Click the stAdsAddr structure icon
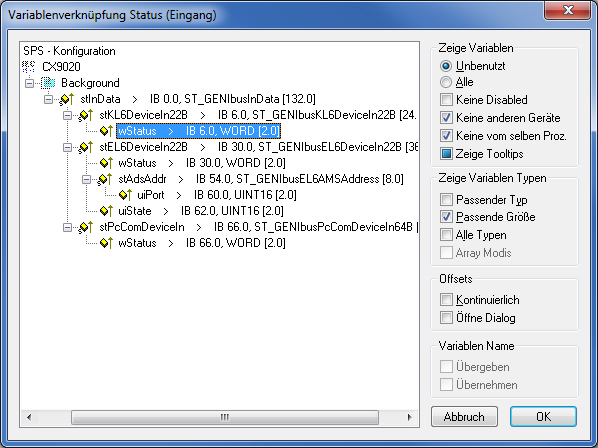Image resolution: width=598 pixels, height=448 pixels. [x=105, y=179]
